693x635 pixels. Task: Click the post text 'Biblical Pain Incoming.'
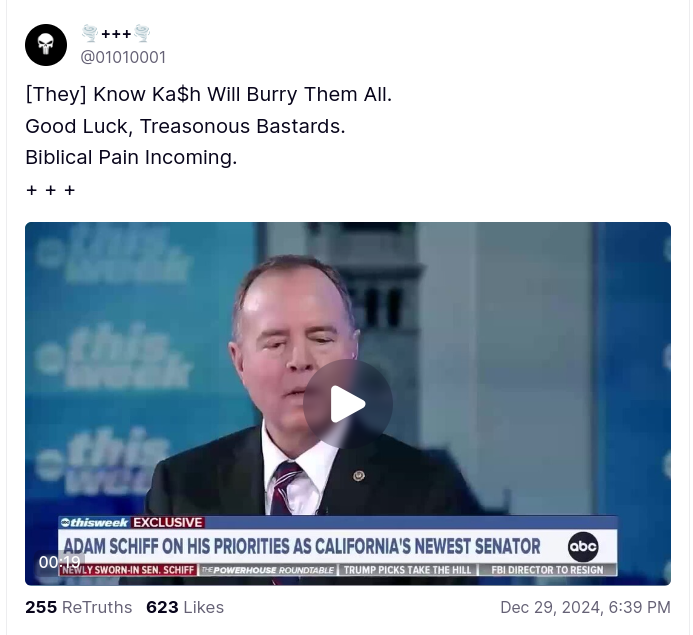click(131, 157)
